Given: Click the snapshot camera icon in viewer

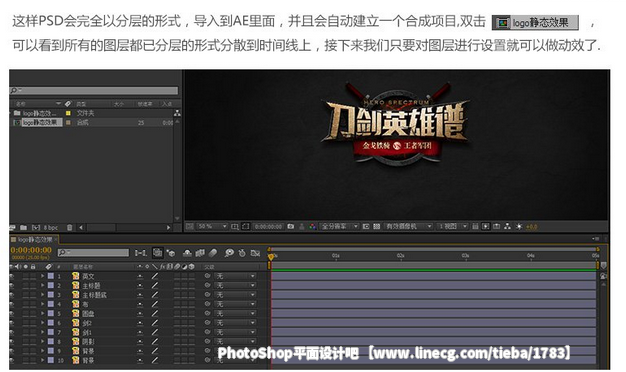Looking at the screenshot, I should pos(291,226).
